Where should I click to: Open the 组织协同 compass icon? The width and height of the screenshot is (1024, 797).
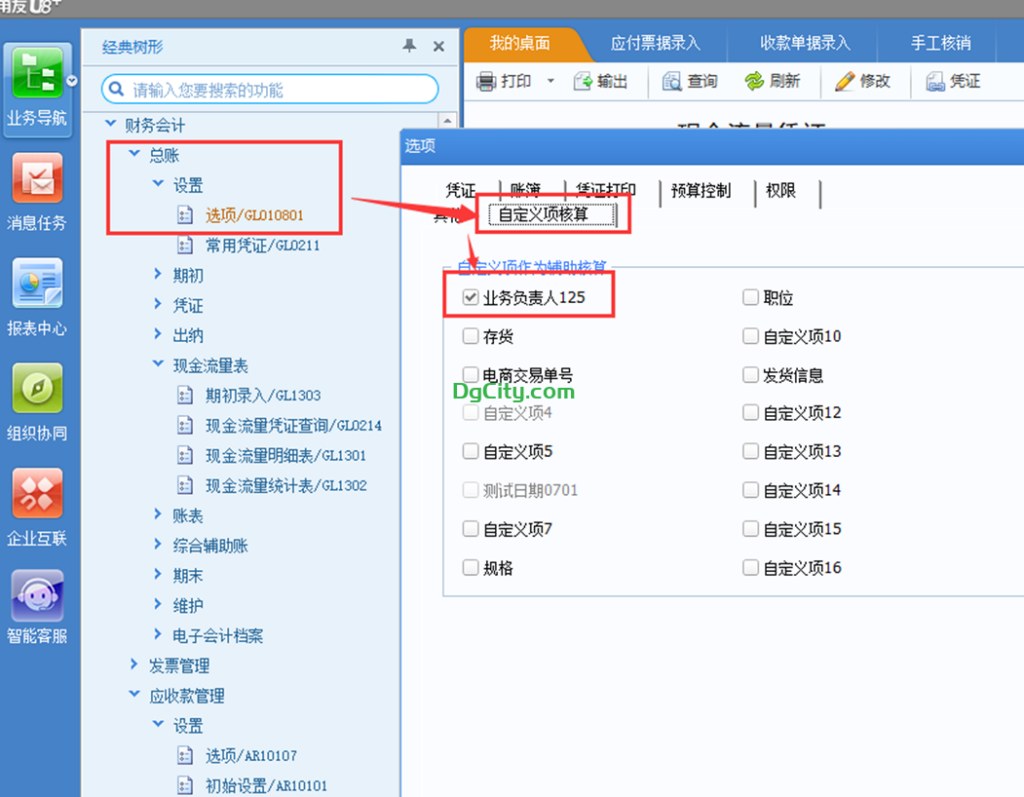click(x=37, y=389)
